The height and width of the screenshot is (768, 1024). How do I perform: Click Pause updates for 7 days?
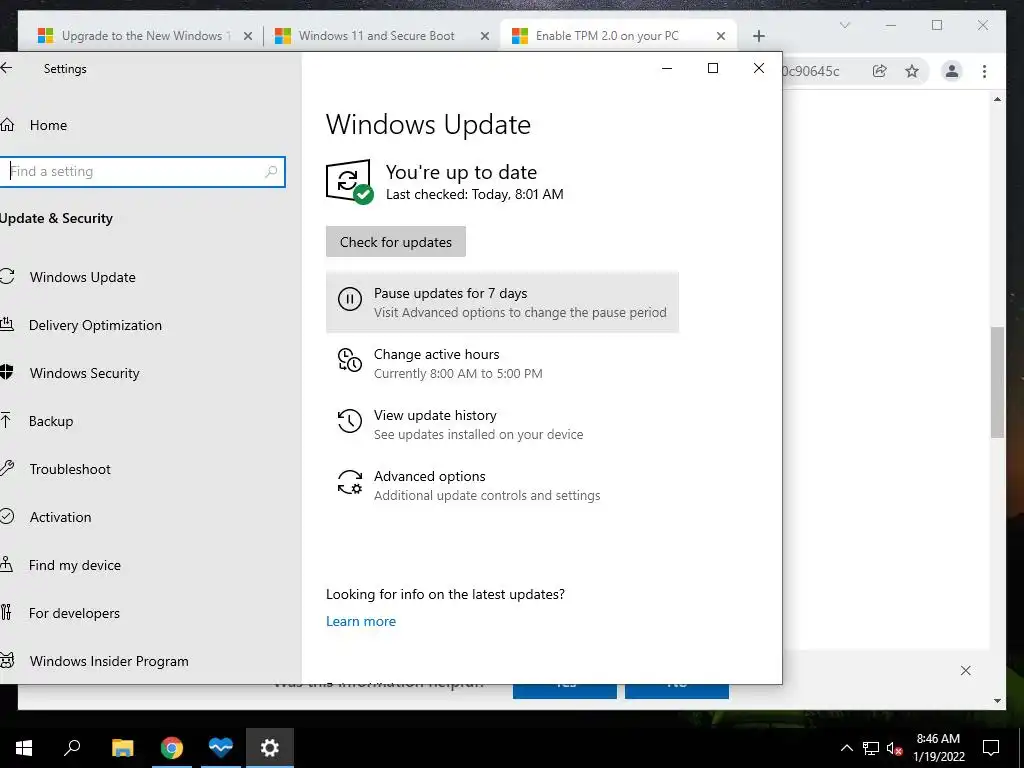click(502, 302)
